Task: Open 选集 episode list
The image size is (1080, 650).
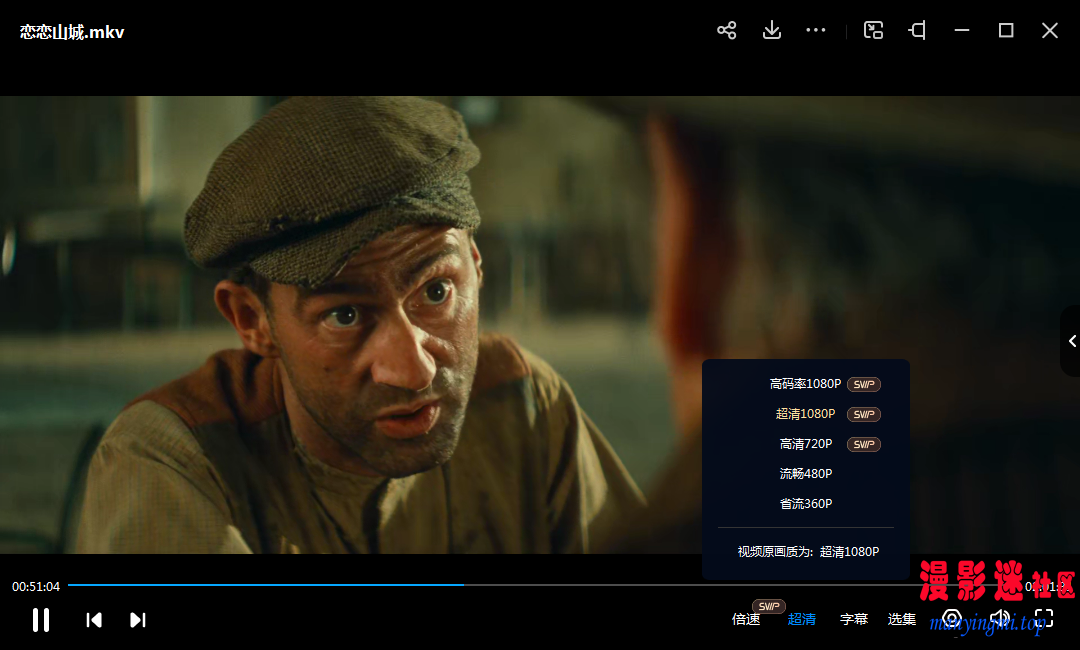Action: 902,619
